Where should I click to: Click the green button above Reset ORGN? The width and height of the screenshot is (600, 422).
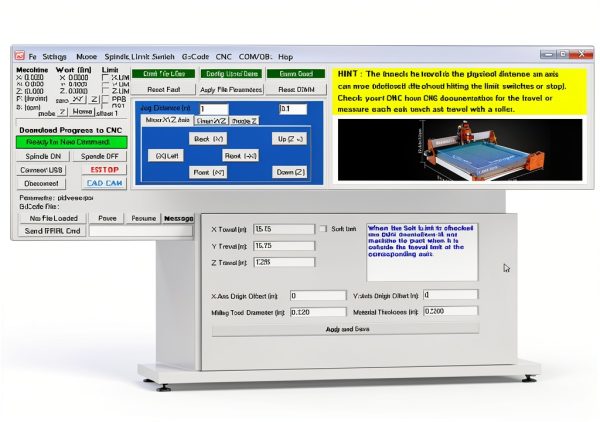coord(296,73)
